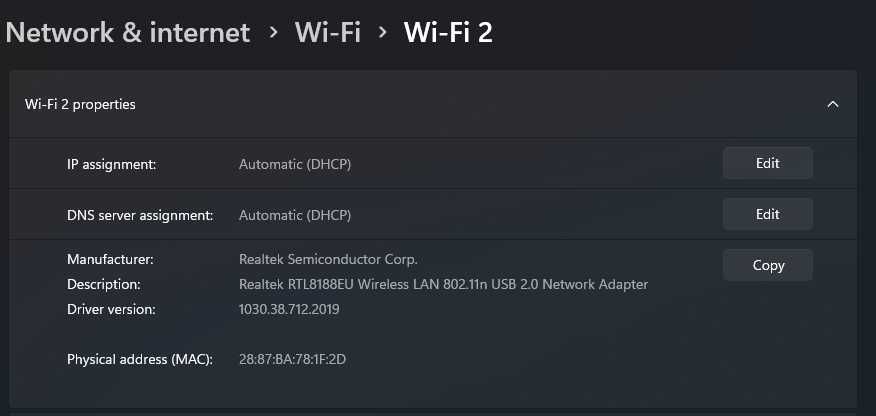Open the Wi-Fi breadcrumb link

pos(327,32)
